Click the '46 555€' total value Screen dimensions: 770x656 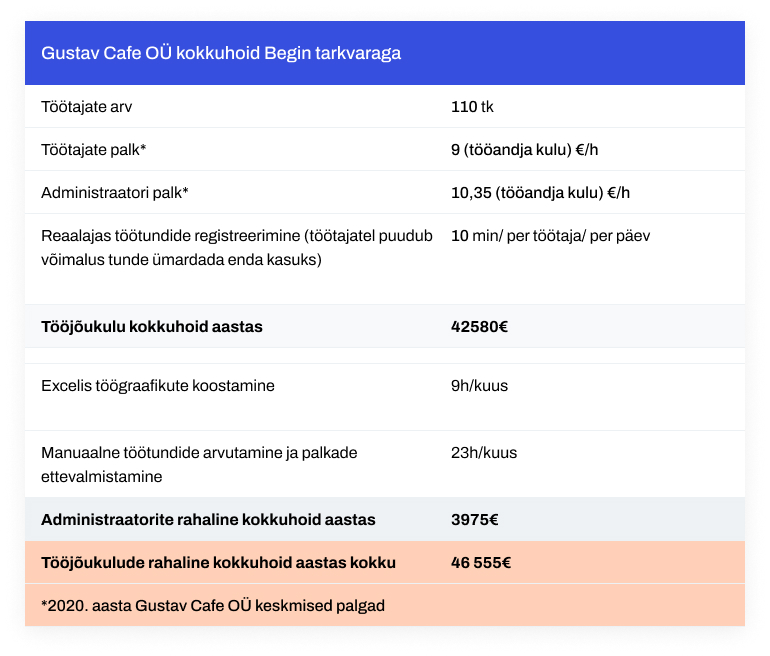[481, 562]
